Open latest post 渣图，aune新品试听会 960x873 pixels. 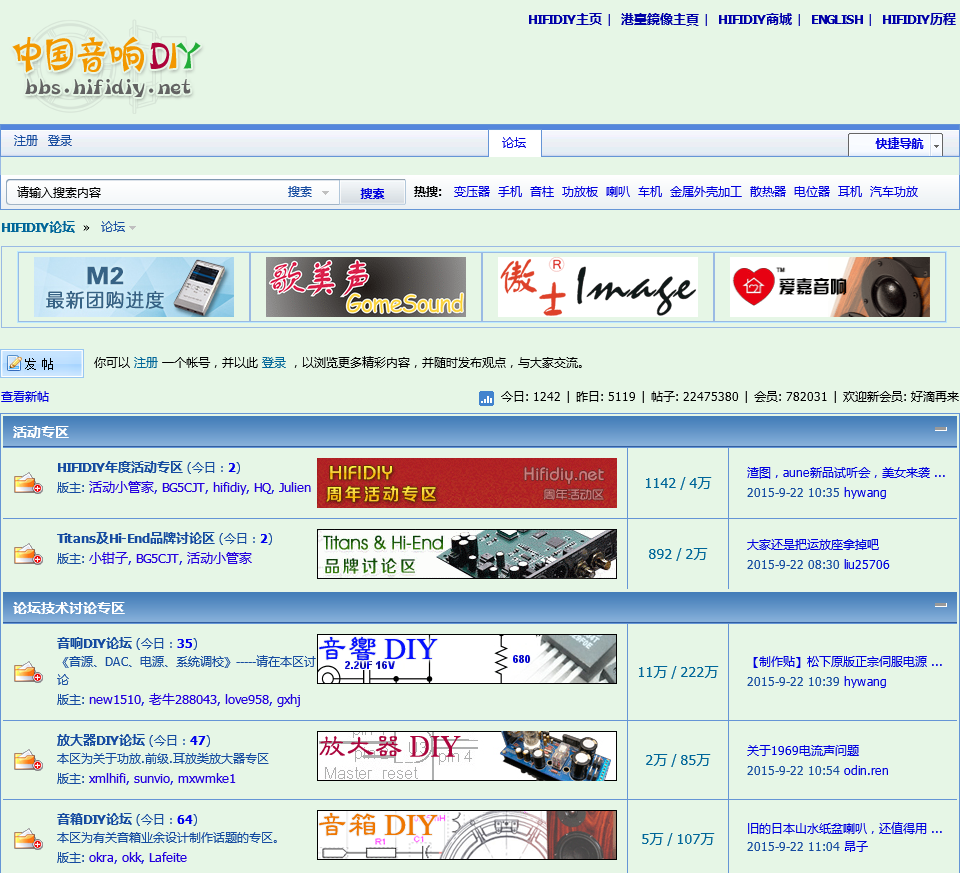[846, 473]
